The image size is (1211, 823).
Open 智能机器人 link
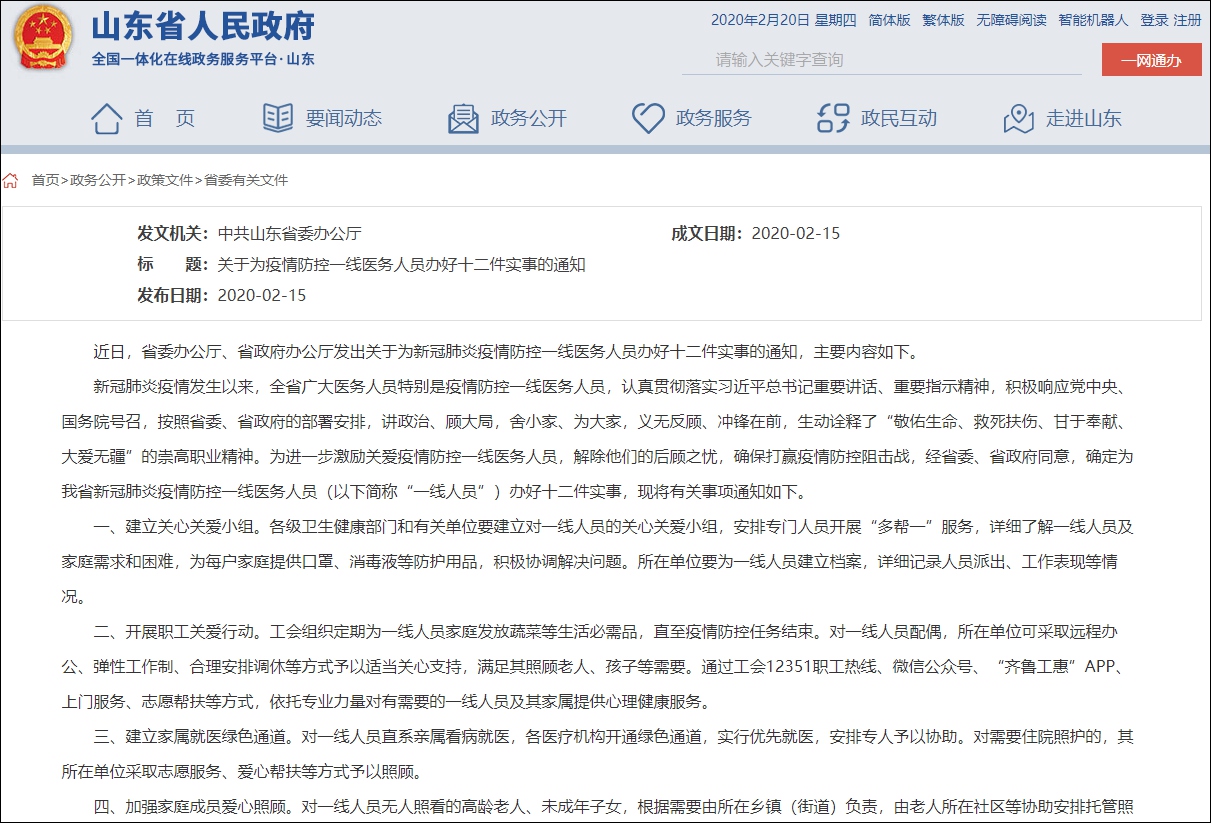tap(1094, 20)
